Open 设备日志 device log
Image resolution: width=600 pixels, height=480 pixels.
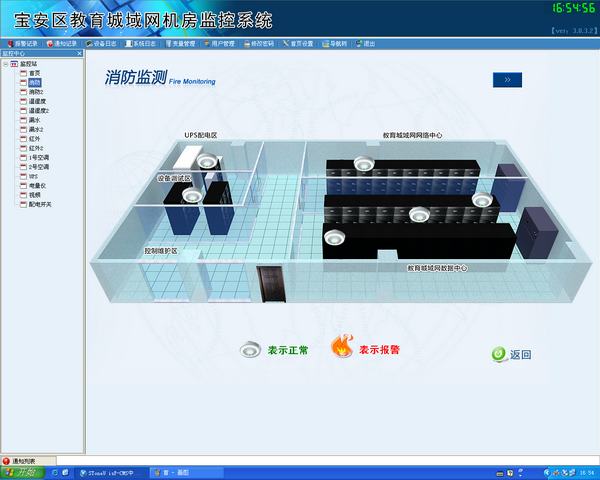point(102,44)
